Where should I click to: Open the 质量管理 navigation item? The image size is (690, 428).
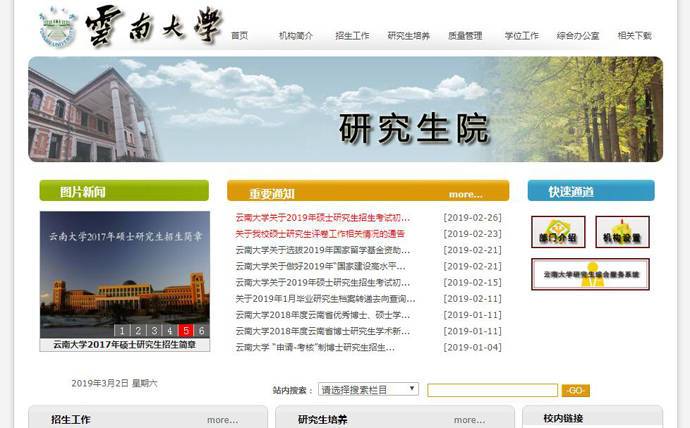465,36
